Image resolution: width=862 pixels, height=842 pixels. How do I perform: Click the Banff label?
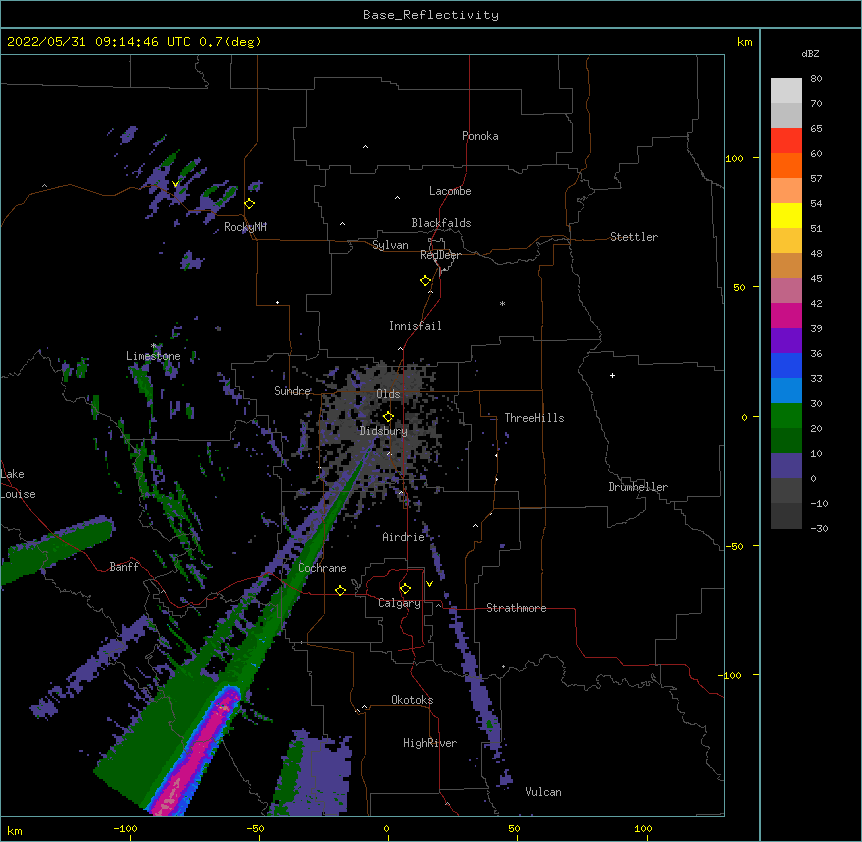click(x=124, y=567)
